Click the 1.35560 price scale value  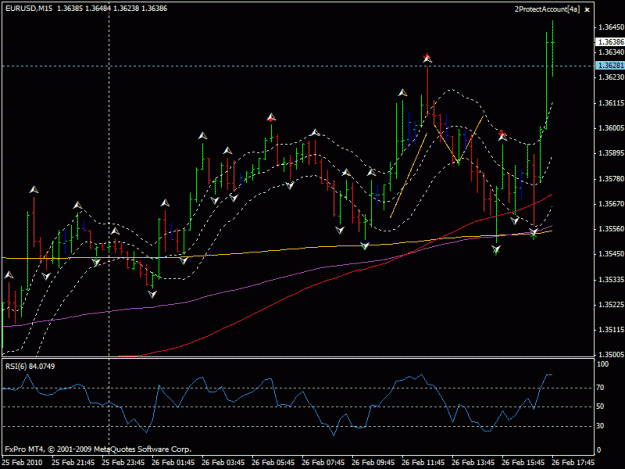coord(611,229)
